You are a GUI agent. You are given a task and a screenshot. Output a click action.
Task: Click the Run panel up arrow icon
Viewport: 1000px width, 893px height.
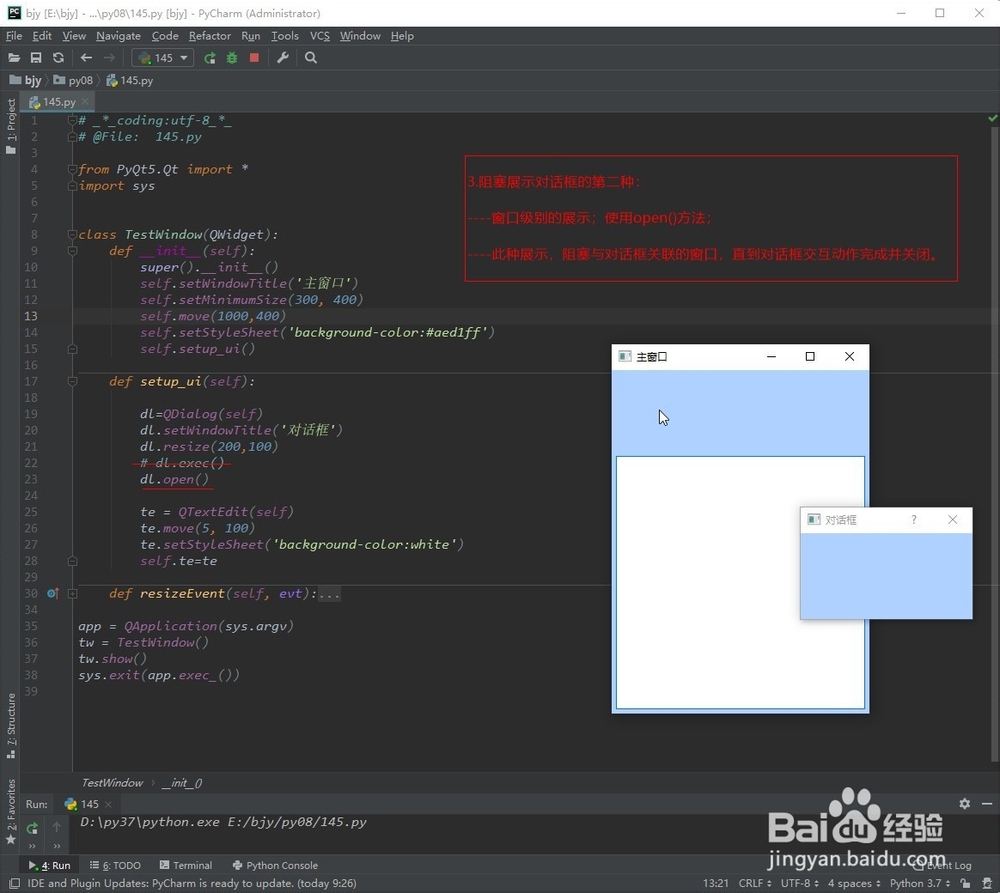pos(57,827)
